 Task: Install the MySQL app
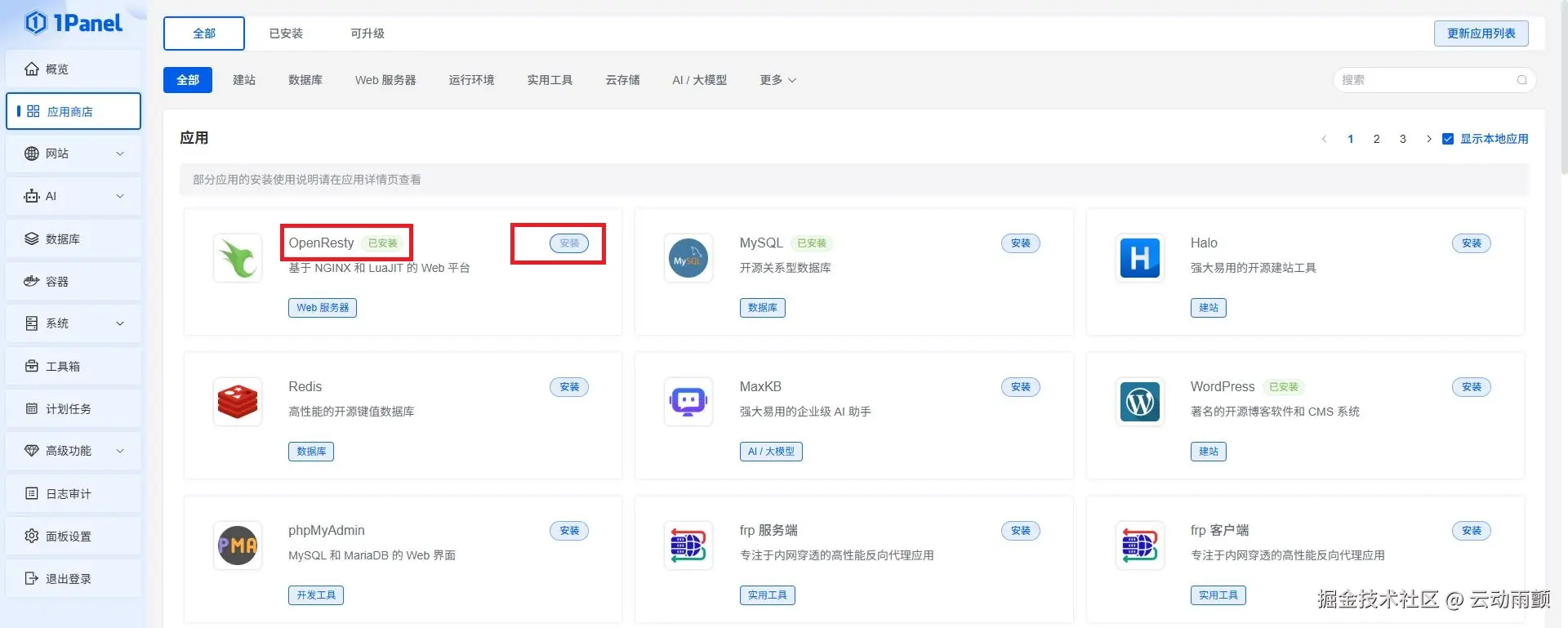pos(1021,243)
